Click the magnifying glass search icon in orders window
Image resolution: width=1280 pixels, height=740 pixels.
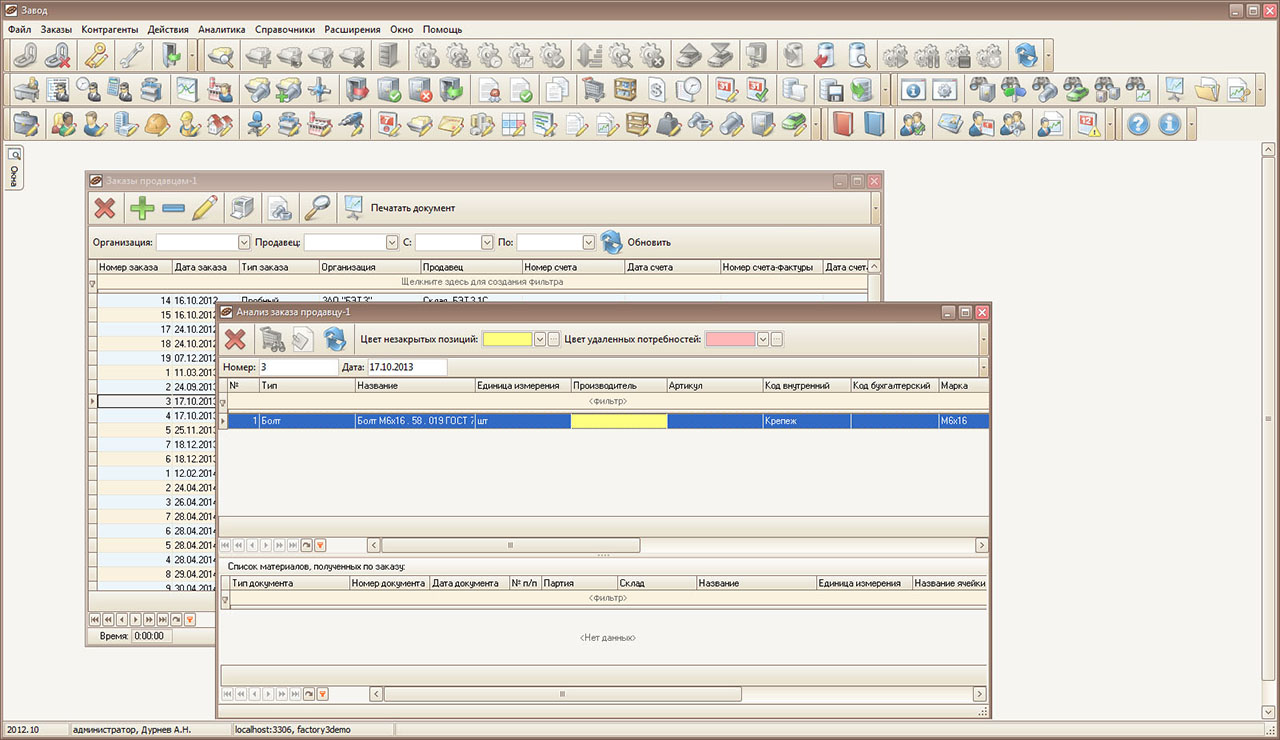click(x=317, y=208)
